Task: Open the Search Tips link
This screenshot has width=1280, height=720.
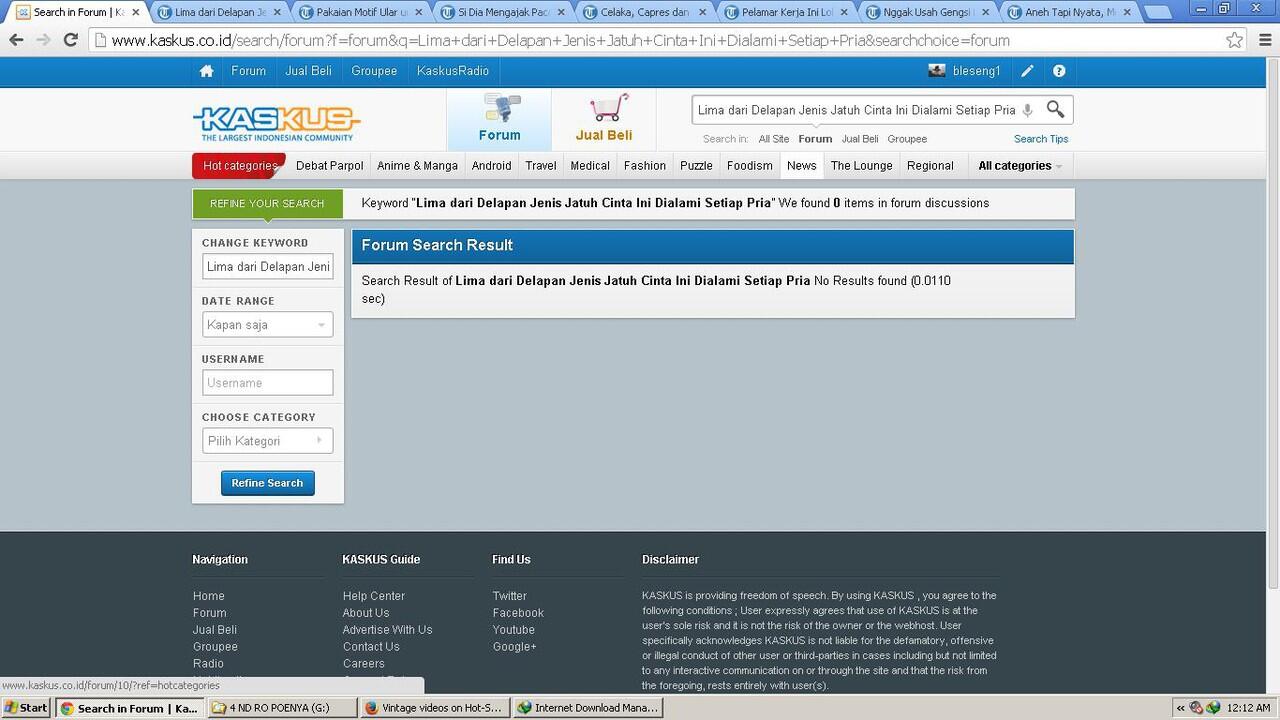Action: tap(1041, 139)
